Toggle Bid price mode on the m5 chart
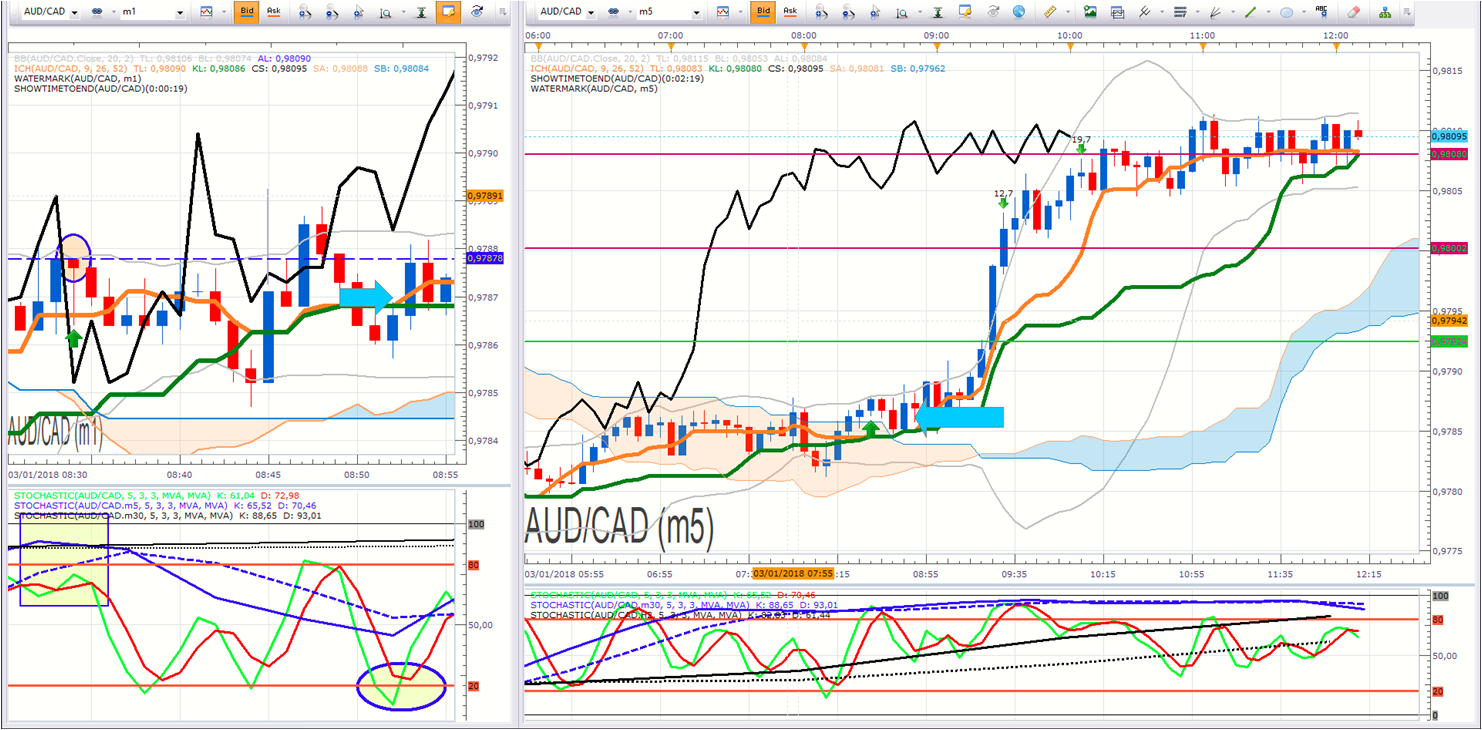1482x730 pixels. tap(762, 12)
